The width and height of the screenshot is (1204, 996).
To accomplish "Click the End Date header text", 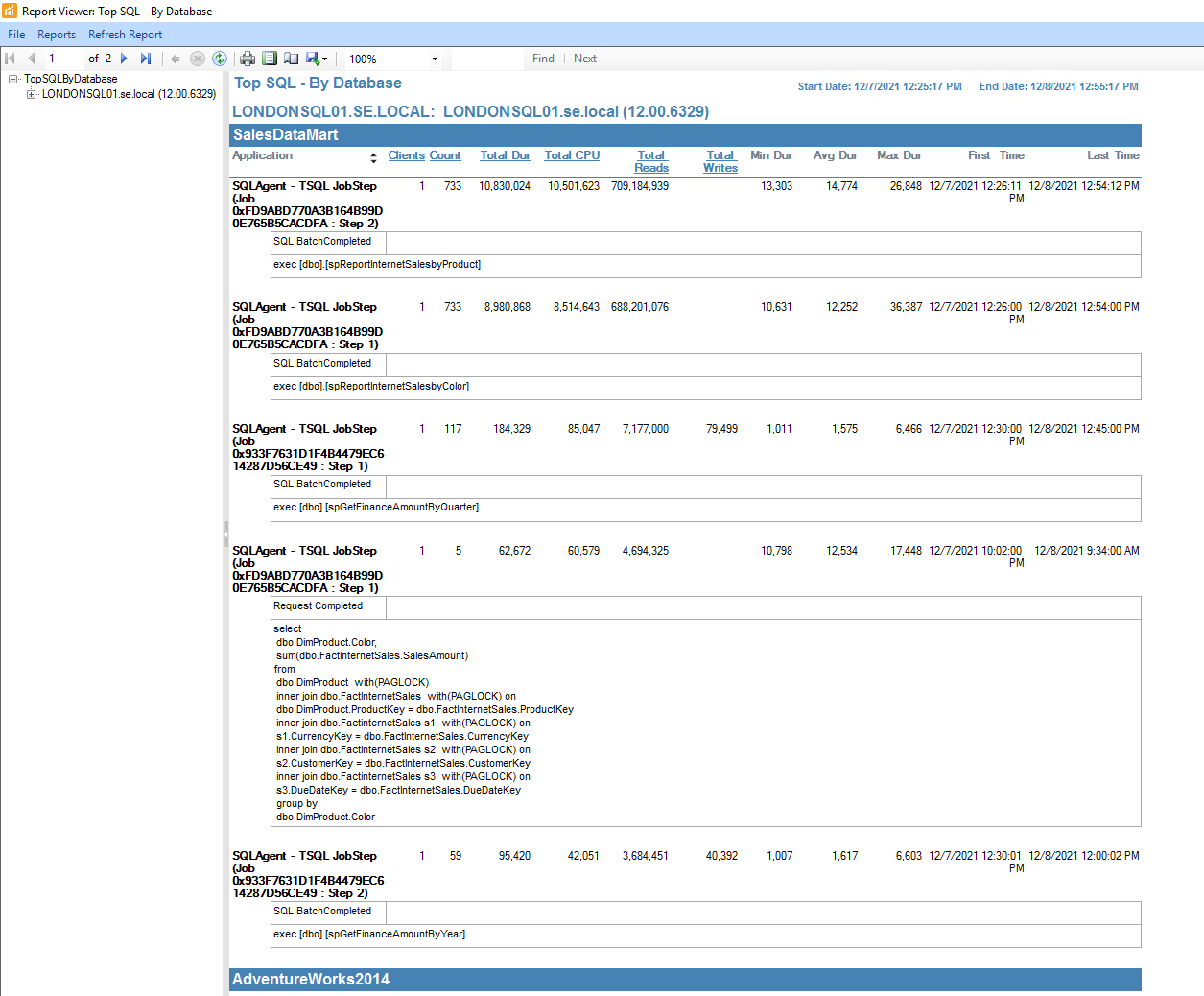I will coord(1059,86).
